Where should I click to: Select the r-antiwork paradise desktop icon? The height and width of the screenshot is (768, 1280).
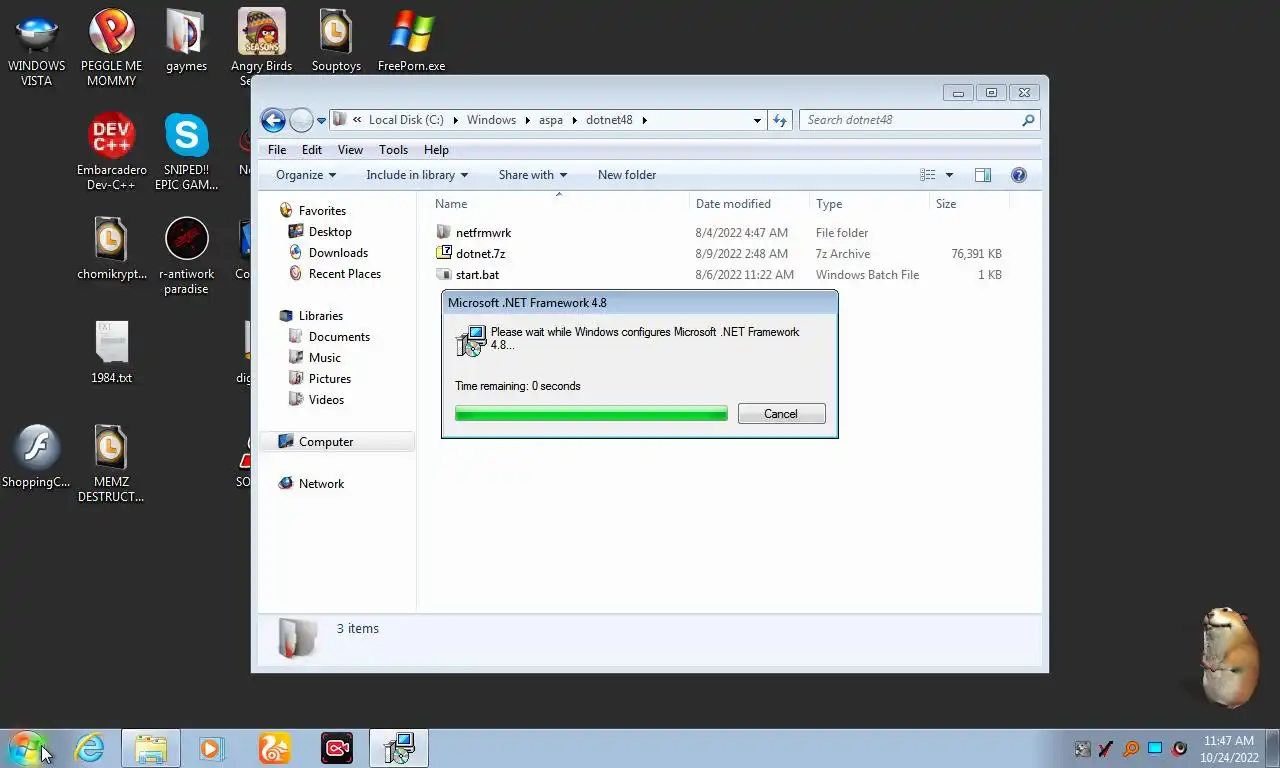(186, 256)
